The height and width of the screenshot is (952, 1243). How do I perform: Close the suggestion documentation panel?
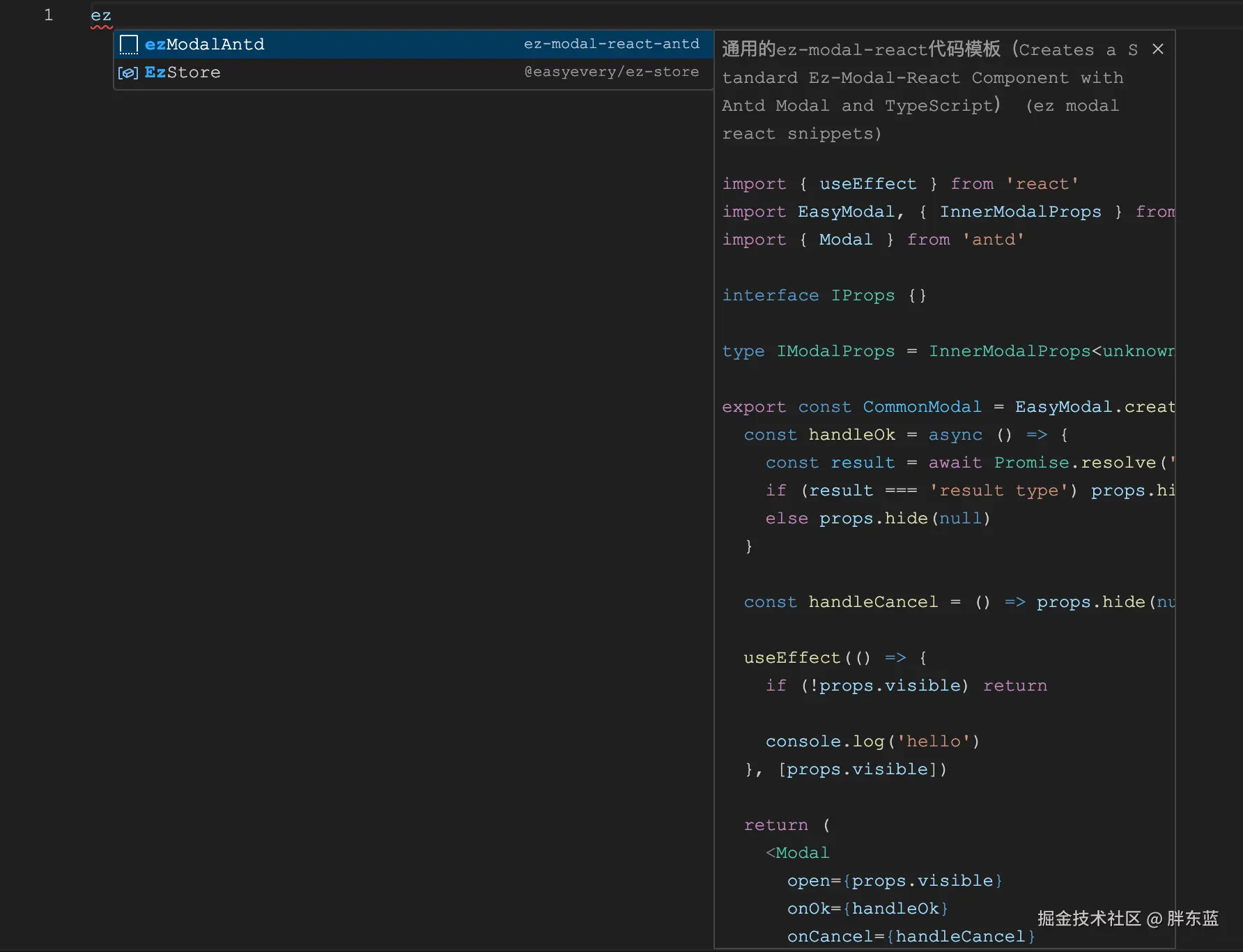[x=1158, y=49]
